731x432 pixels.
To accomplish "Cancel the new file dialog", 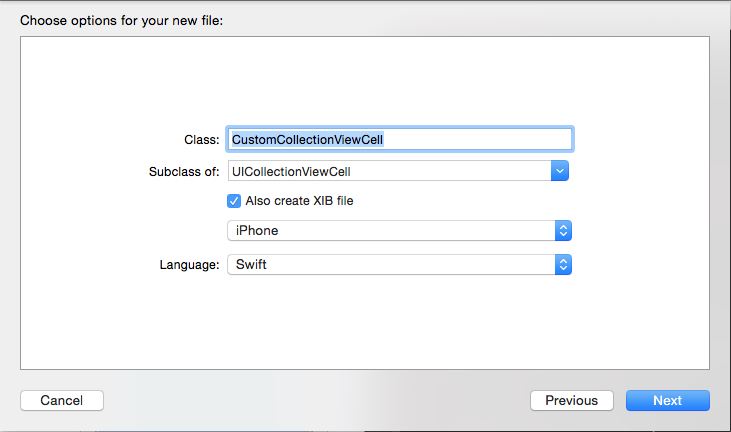I will coord(62,400).
